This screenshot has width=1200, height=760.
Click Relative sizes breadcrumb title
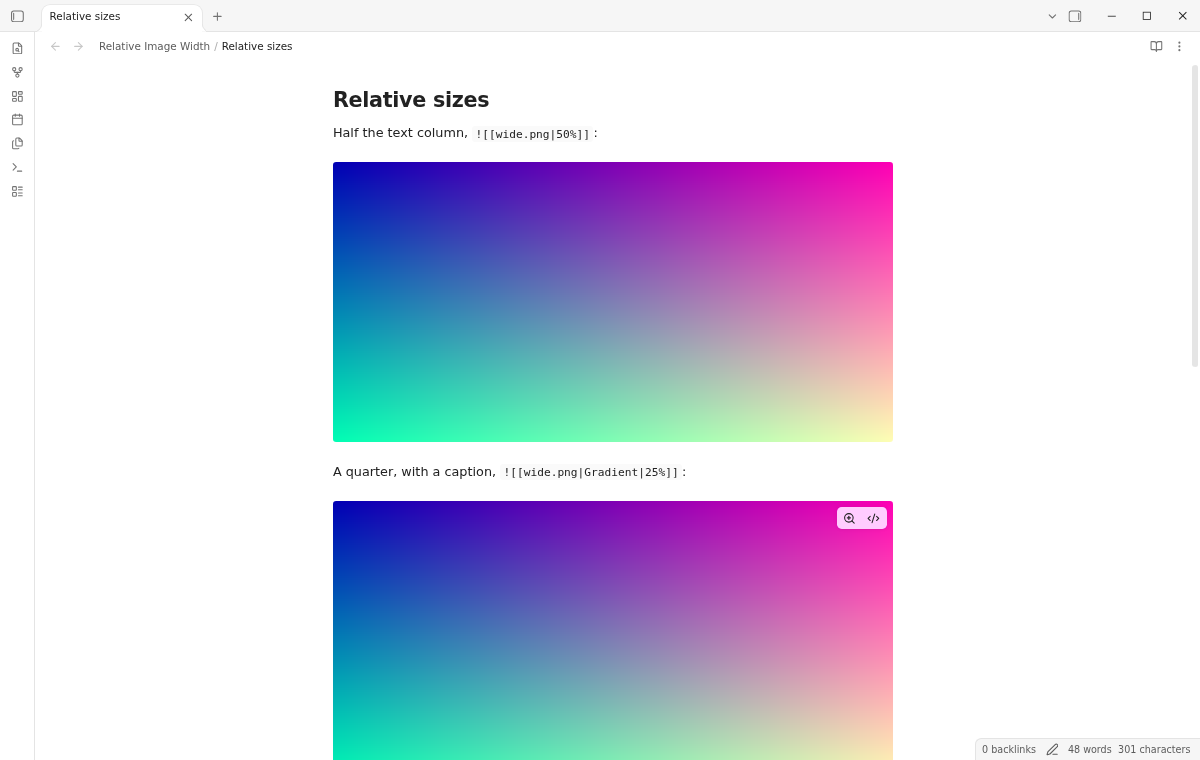[x=257, y=46]
